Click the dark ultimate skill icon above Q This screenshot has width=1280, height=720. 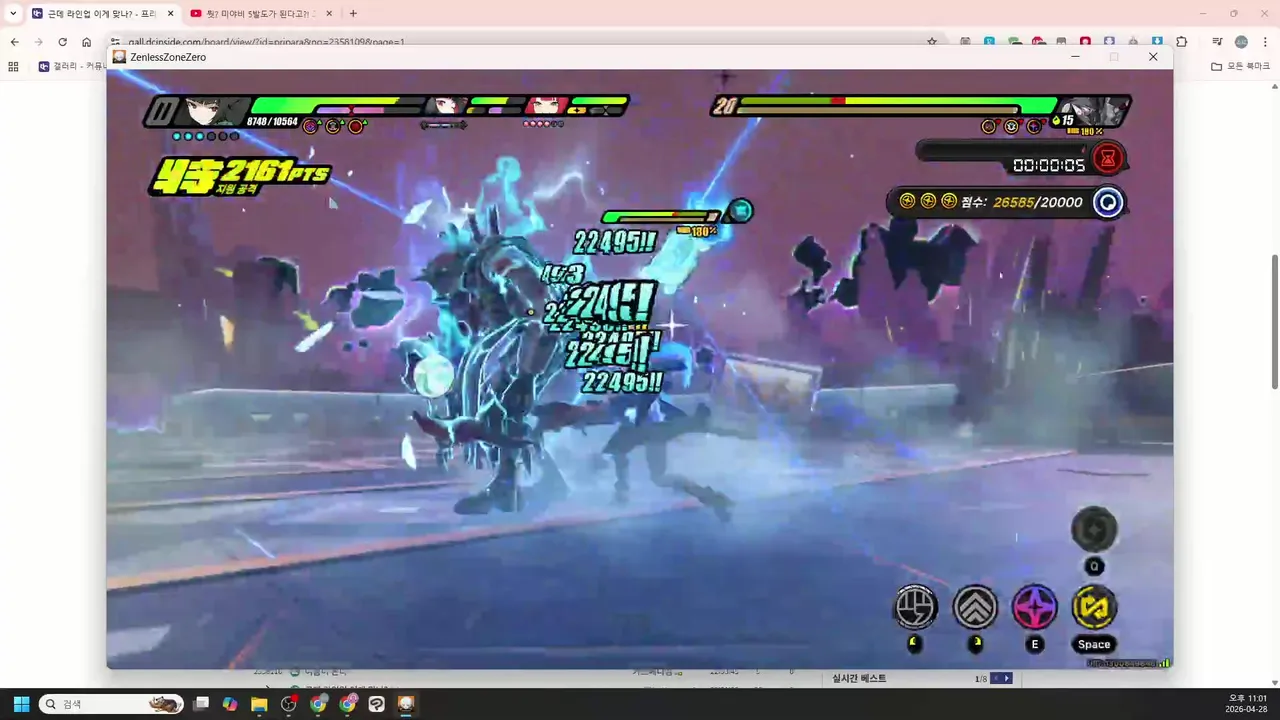[x=1094, y=529]
